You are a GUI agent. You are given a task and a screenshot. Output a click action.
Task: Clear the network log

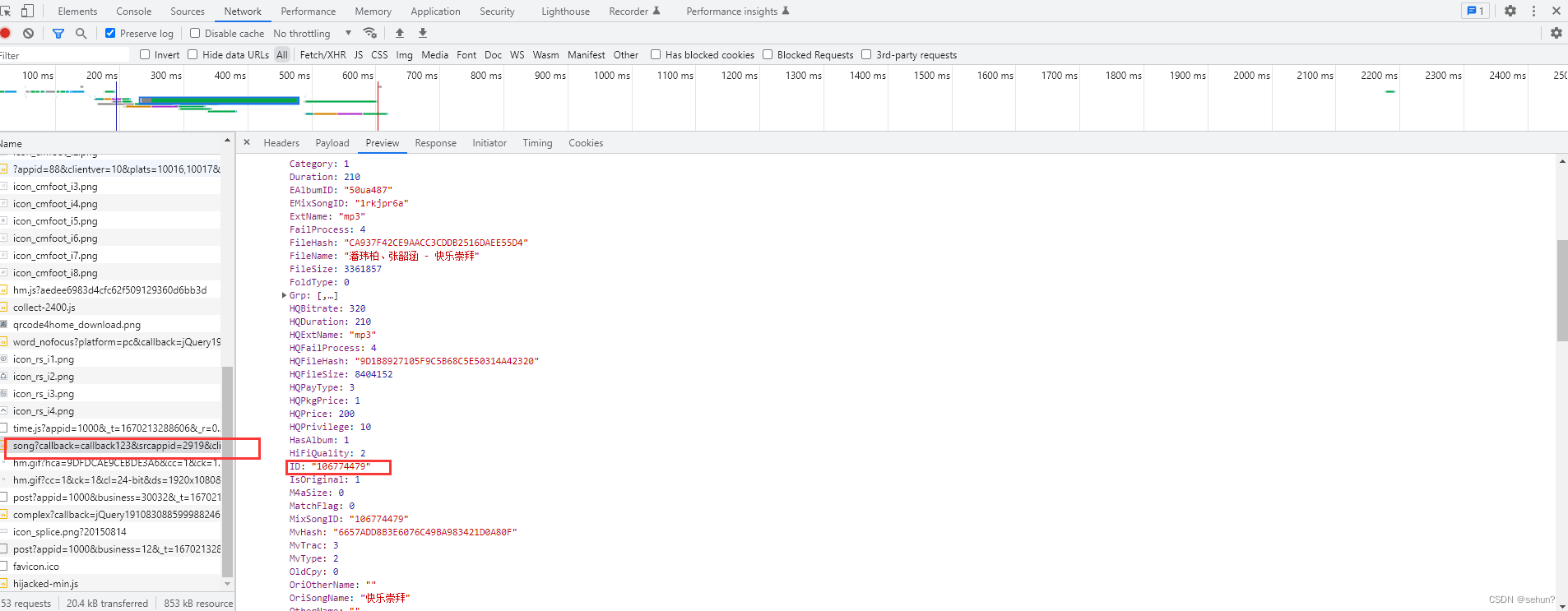click(x=29, y=33)
